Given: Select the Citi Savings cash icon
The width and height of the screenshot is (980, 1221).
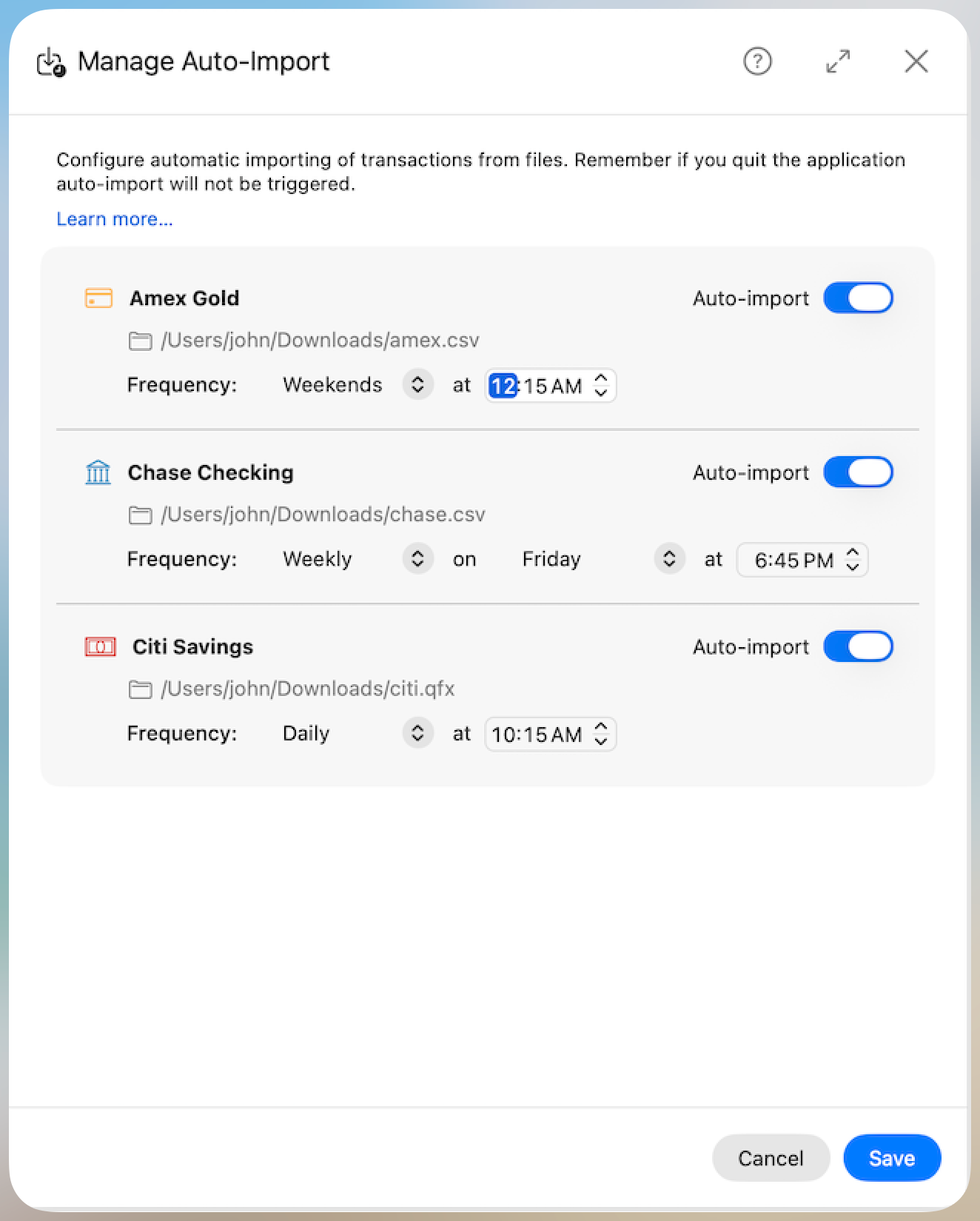Looking at the screenshot, I should (x=99, y=646).
